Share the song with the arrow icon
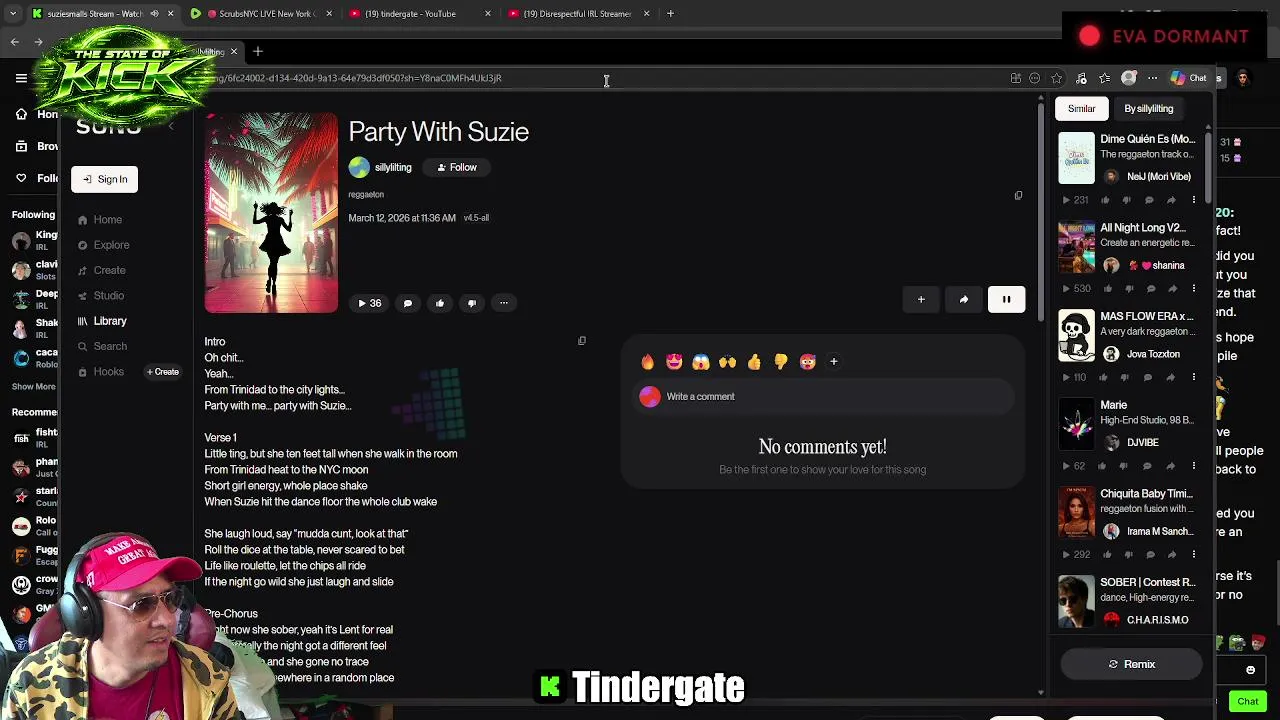The image size is (1280, 720). pyautogui.click(x=964, y=299)
